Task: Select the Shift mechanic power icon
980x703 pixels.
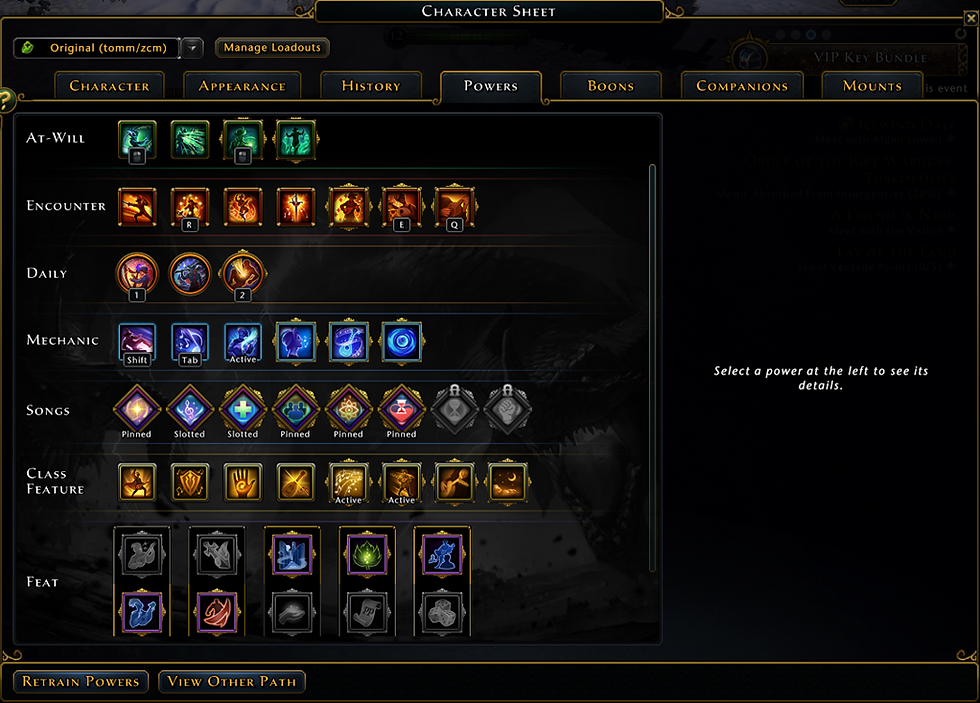Action: pos(137,342)
